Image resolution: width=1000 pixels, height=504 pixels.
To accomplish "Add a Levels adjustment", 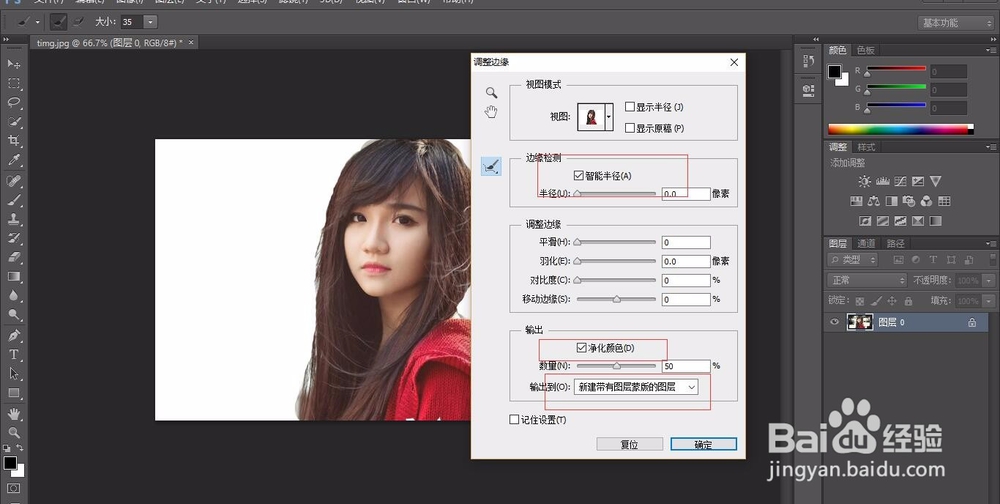I will [x=883, y=182].
